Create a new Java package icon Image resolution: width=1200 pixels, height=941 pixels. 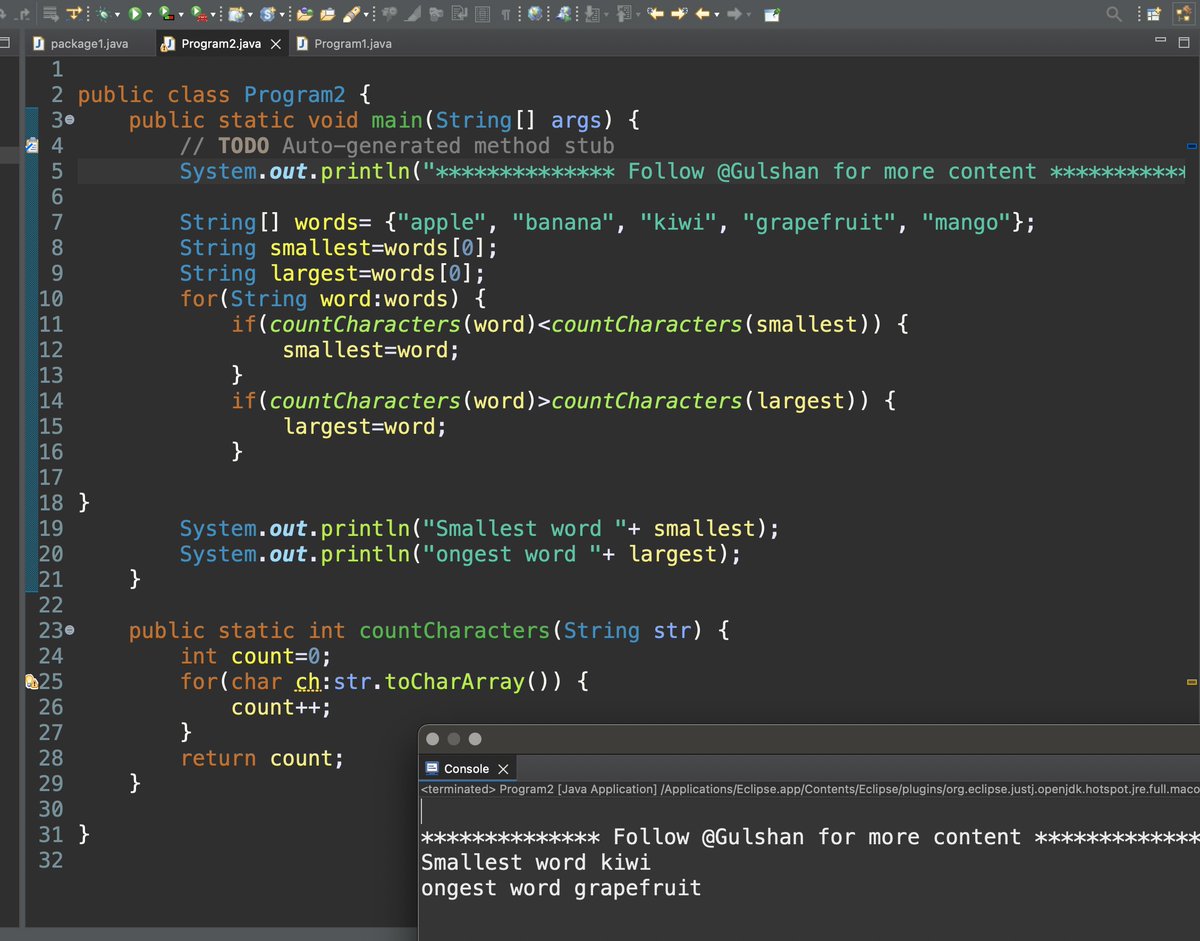click(235, 14)
